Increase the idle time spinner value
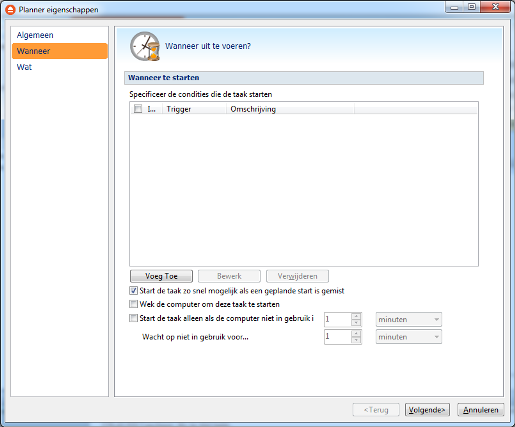Image resolution: width=515 pixels, height=427 pixels. [x=356, y=316]
